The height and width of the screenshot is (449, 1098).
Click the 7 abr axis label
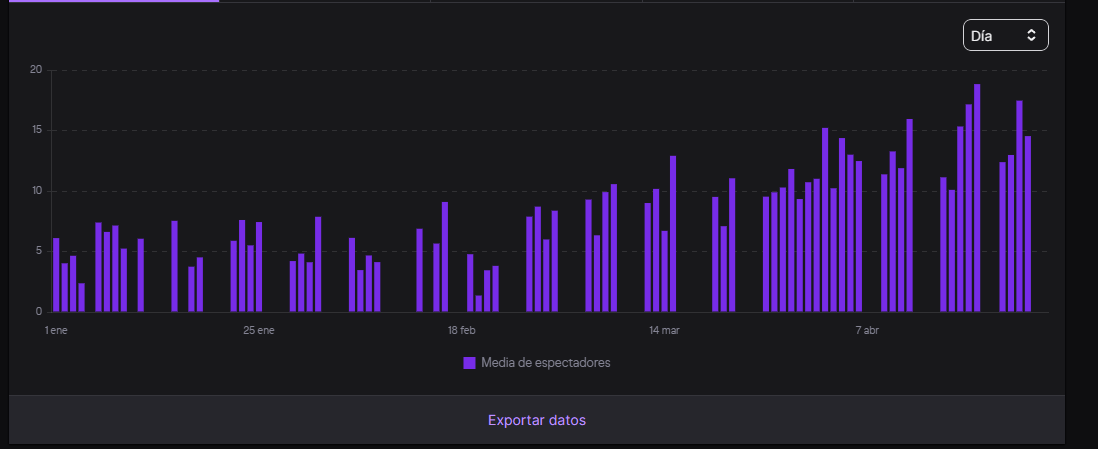[x=866, y=331]
